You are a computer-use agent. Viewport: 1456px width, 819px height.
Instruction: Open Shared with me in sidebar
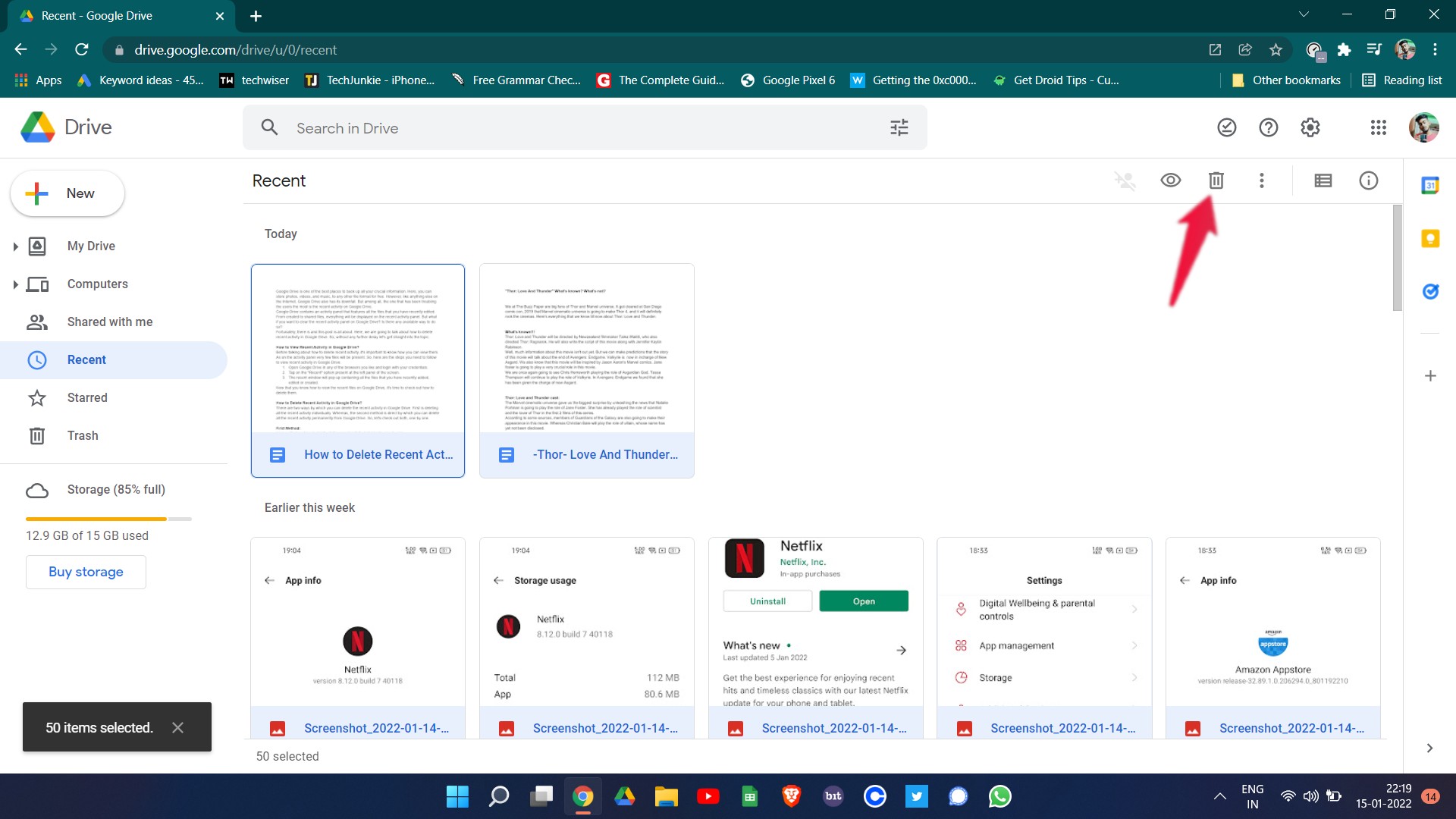(x=109, y=322)
